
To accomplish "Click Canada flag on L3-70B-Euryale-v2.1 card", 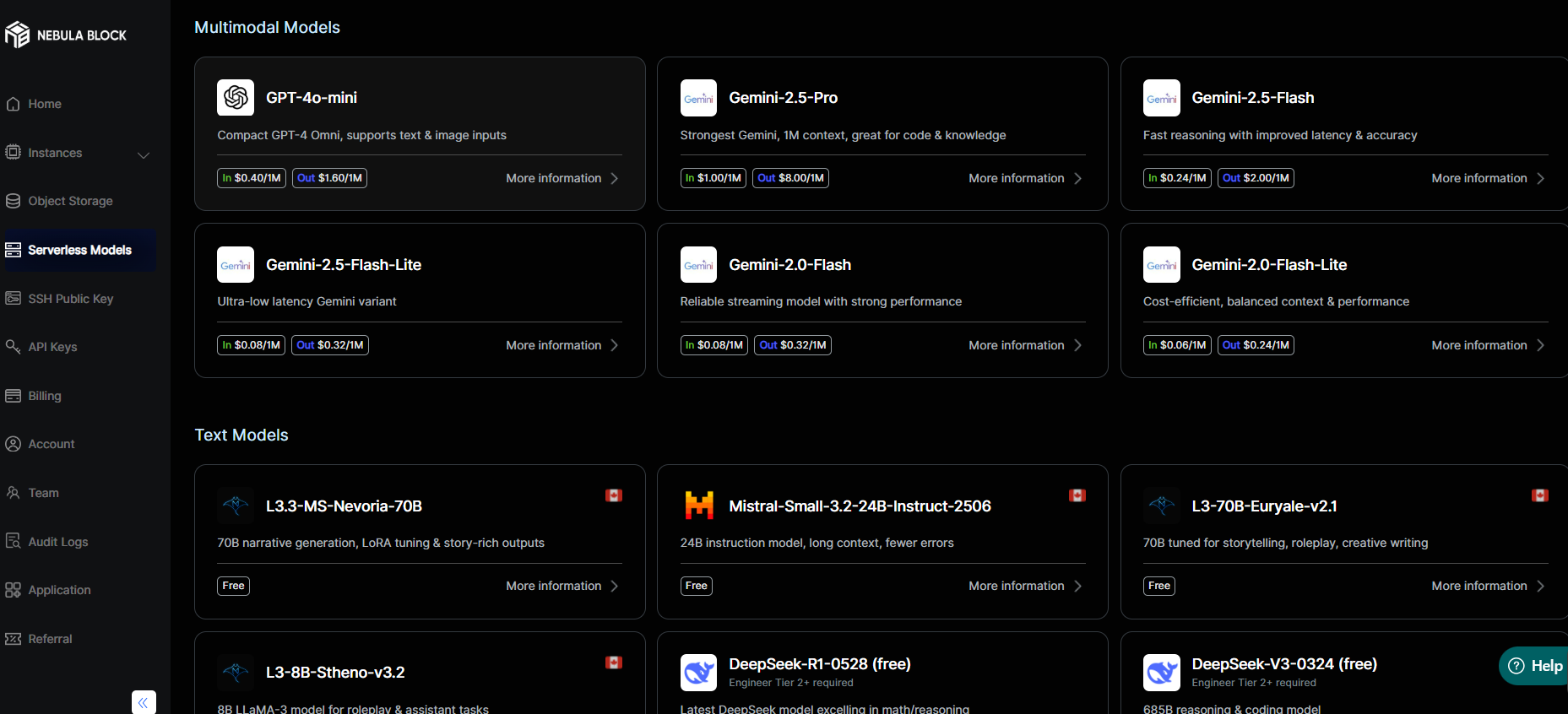I will pyautogui.click(x=1539, y=495).
